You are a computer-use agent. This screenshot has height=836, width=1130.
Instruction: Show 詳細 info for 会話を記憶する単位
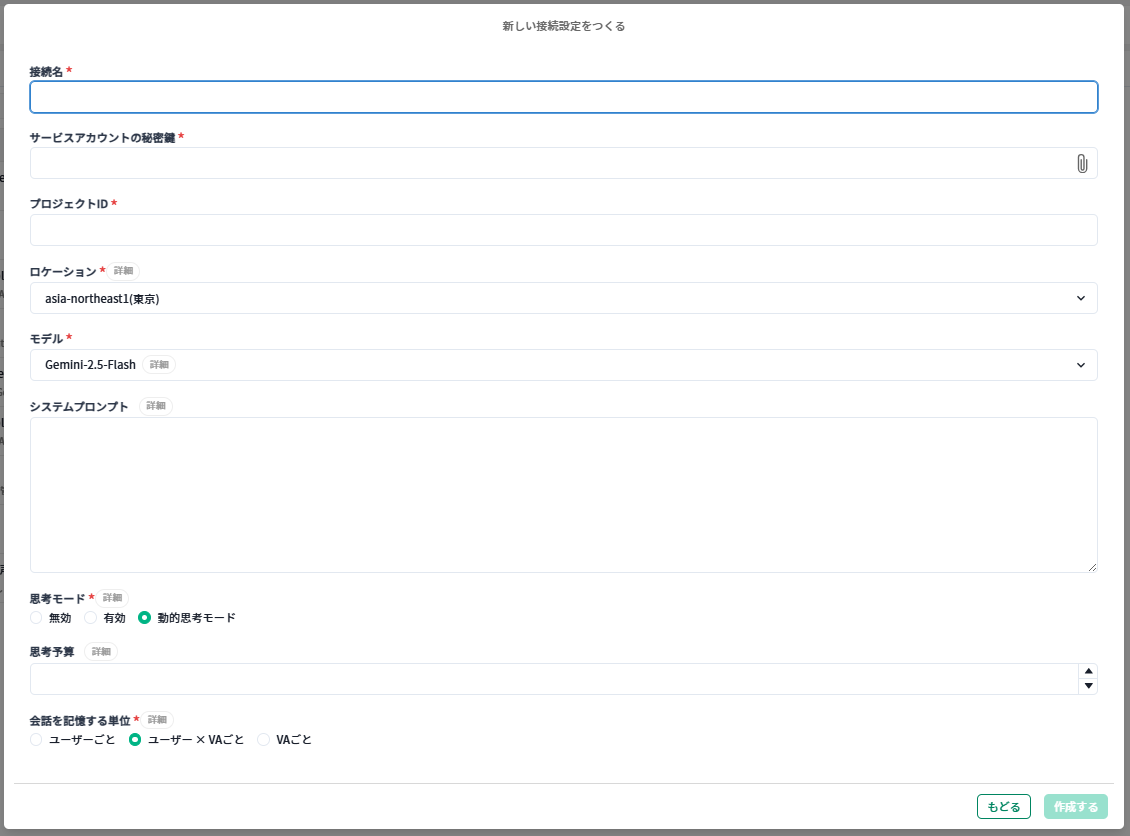tap(157, 720)
